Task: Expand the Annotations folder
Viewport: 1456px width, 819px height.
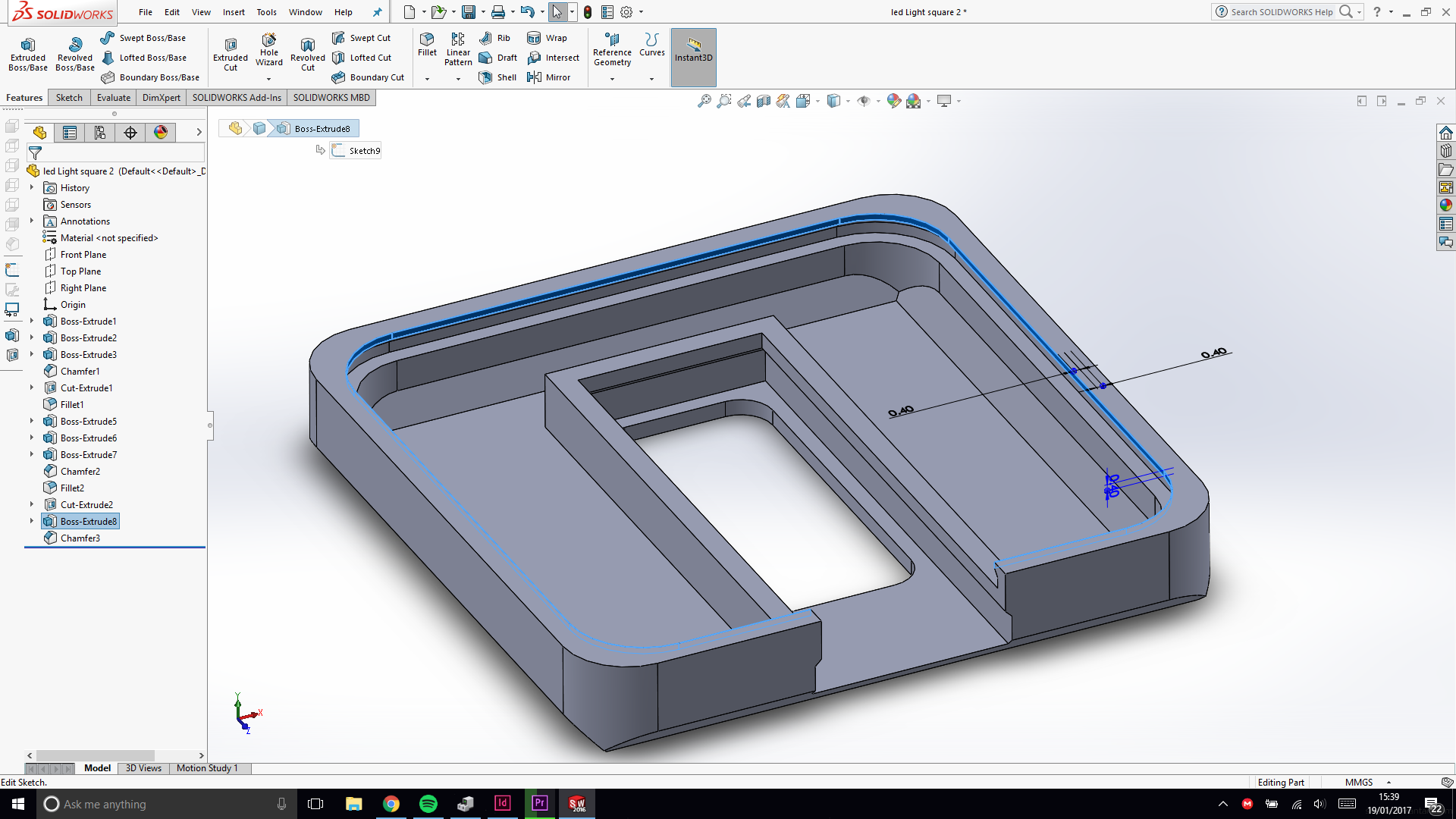Action: click(32, 221)
